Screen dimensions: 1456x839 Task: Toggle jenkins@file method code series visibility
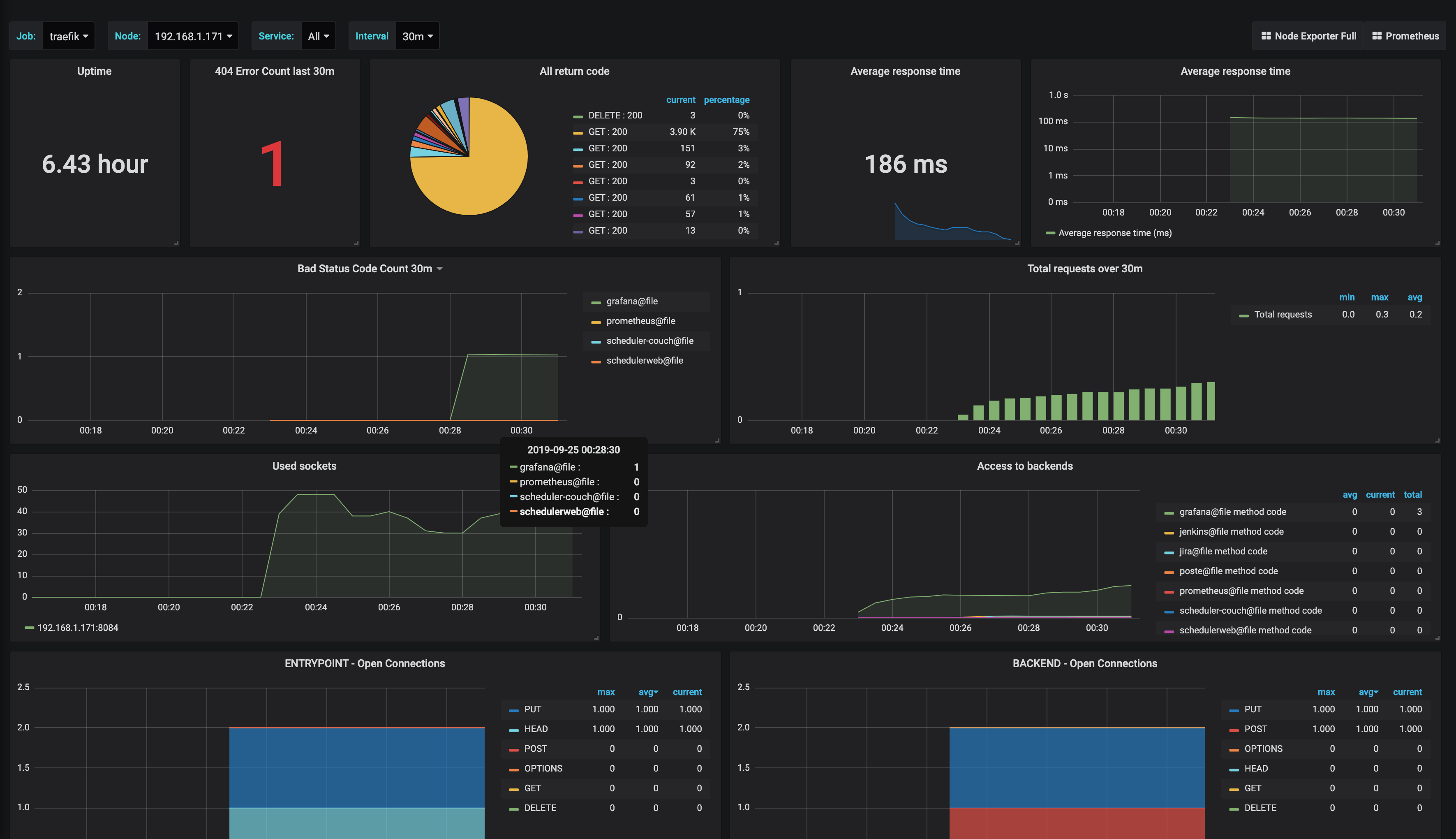coord(1231,531)
